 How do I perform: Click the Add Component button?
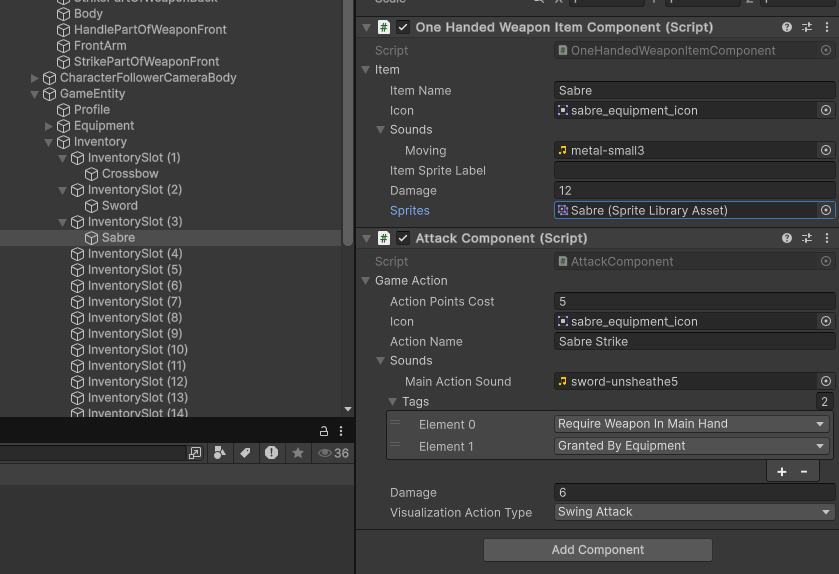[x=598, y=550]
